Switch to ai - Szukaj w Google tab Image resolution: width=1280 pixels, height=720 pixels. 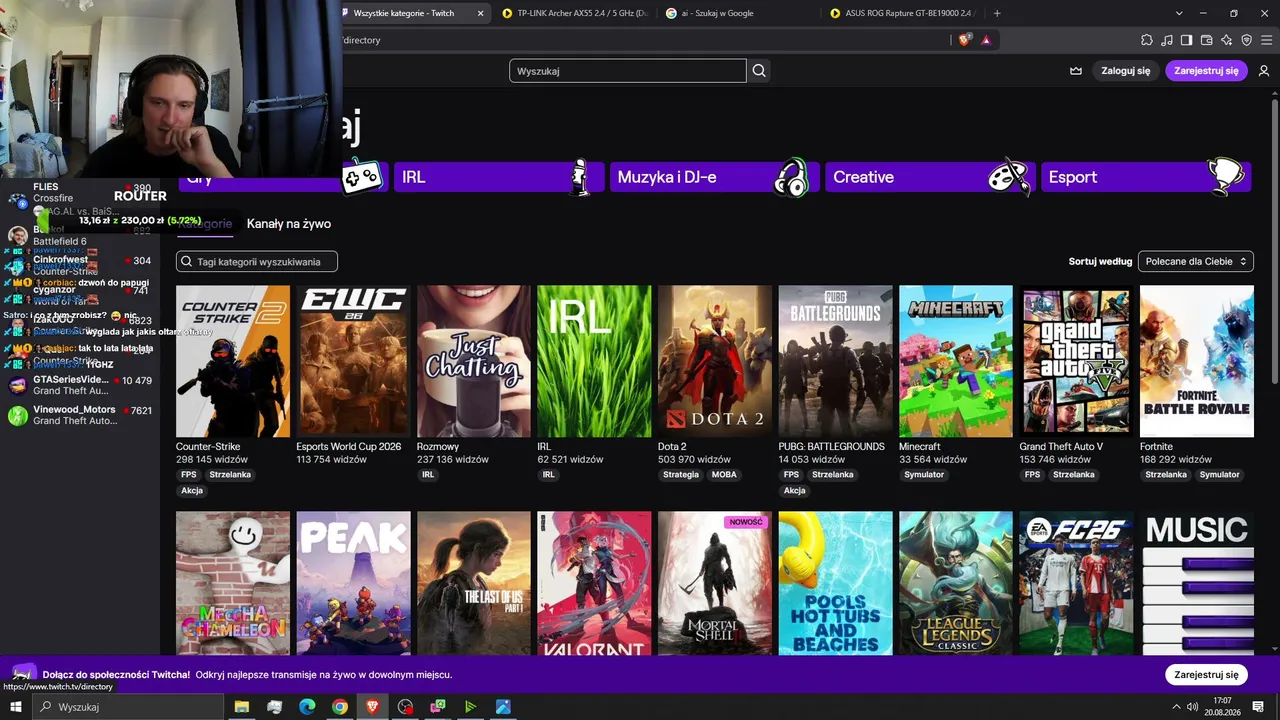pos(738,13)
